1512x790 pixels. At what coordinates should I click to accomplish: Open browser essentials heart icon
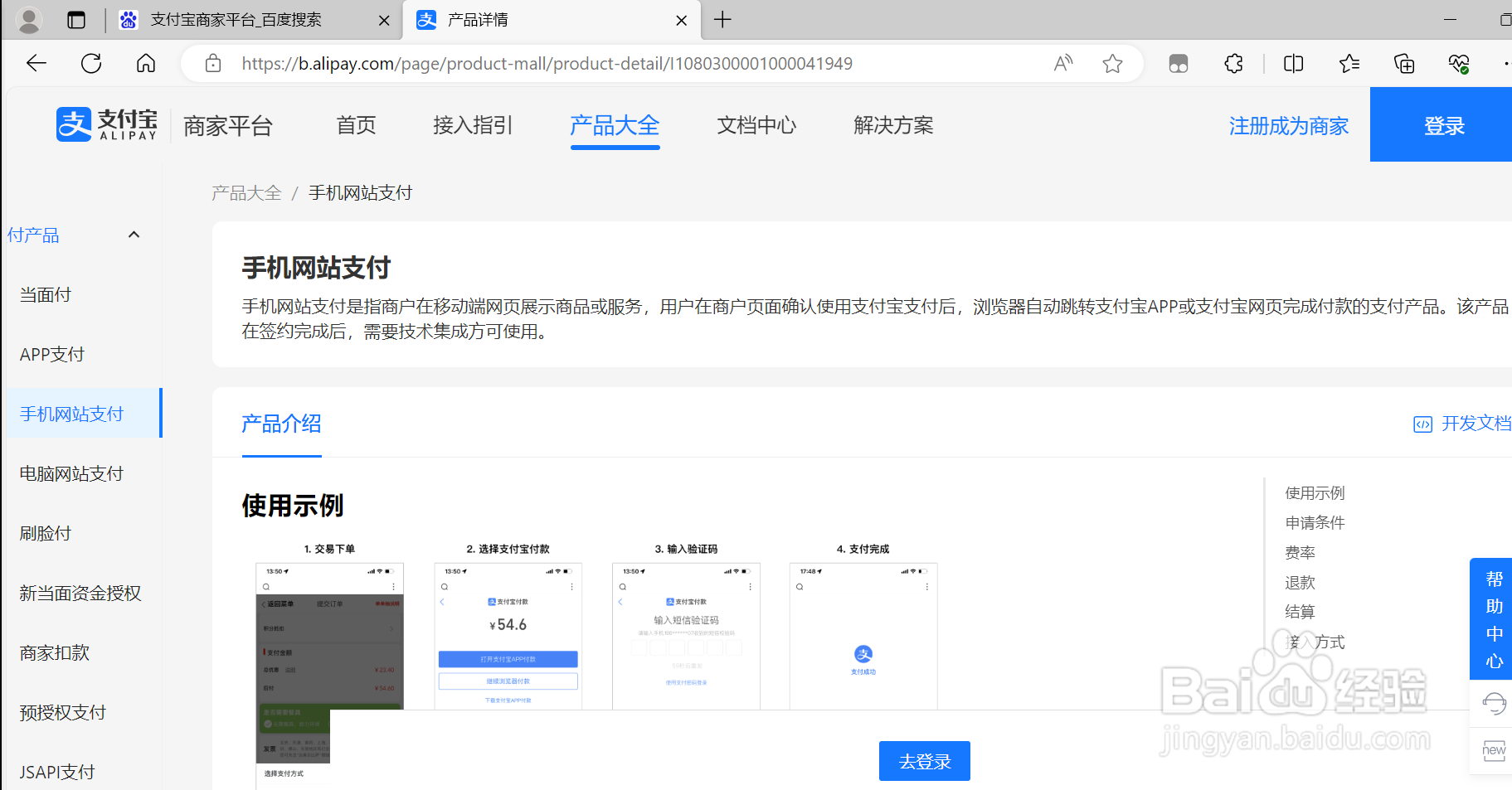(1459, 63)
